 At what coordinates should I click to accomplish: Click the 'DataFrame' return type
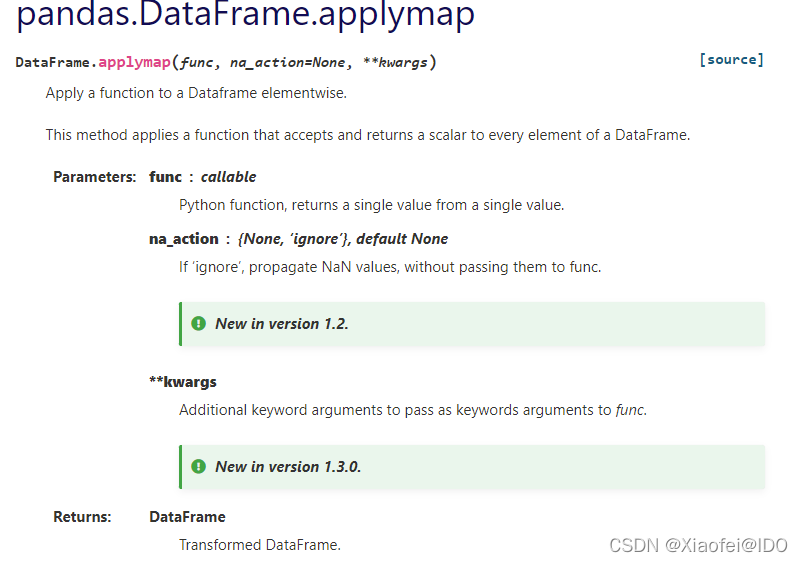click(187, 517)
